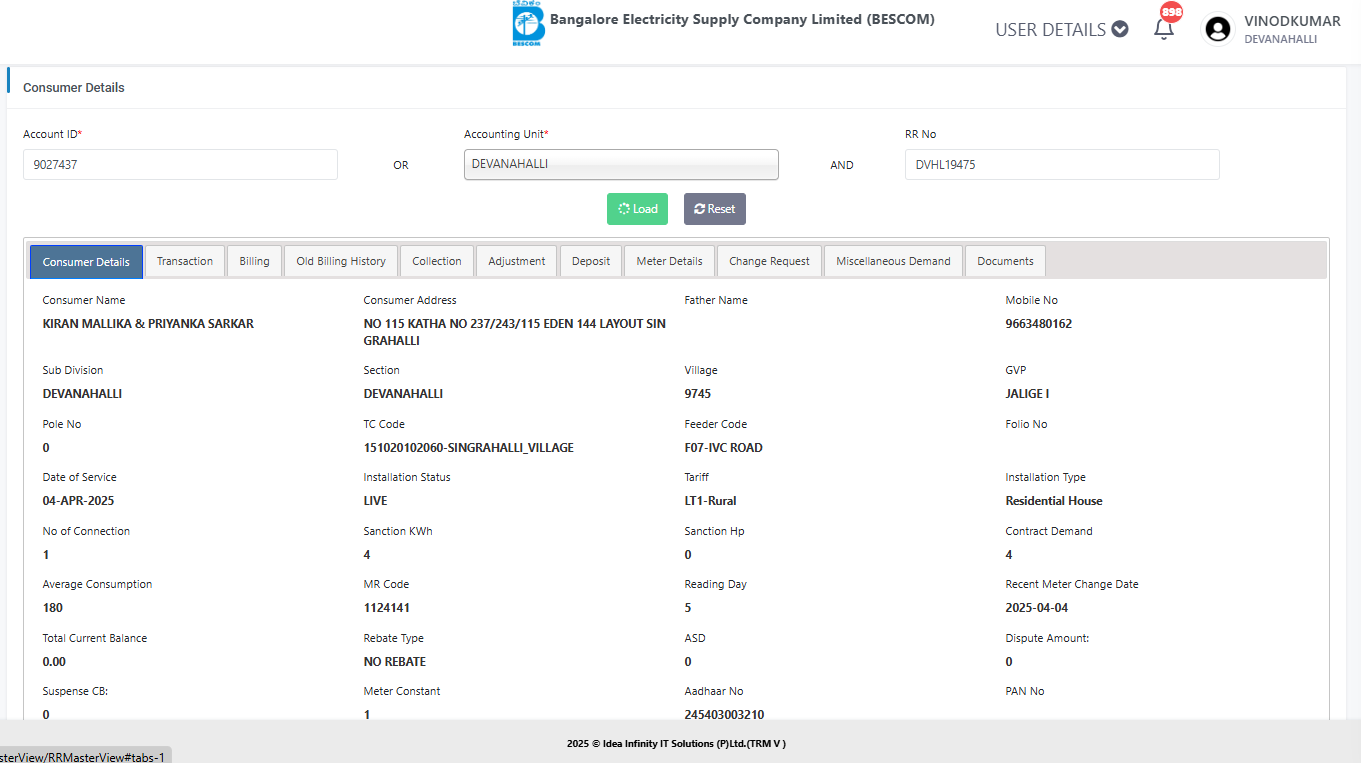Select the Consumer Details tab

86,262
